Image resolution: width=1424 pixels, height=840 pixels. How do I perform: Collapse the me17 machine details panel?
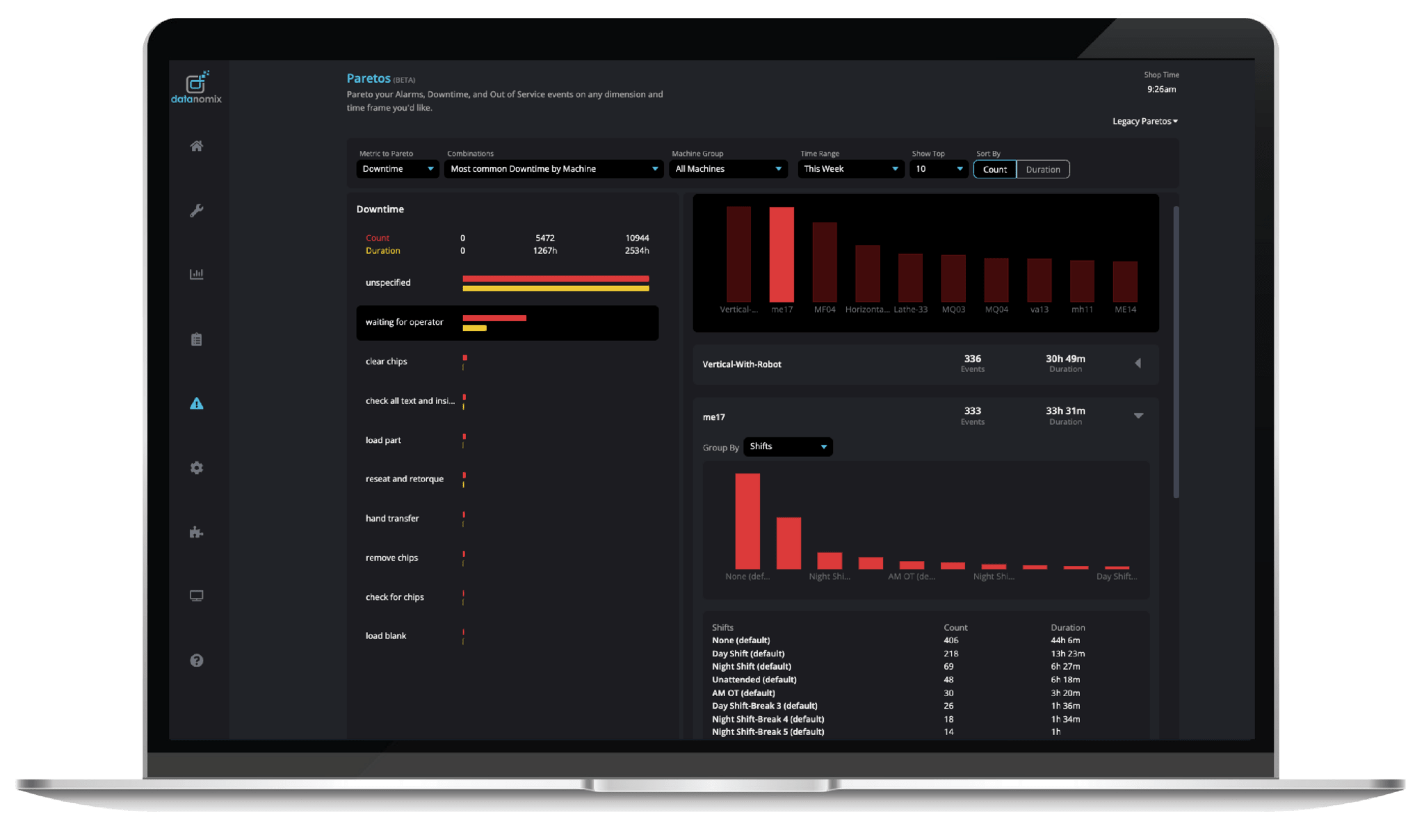tap(1138, 415)
